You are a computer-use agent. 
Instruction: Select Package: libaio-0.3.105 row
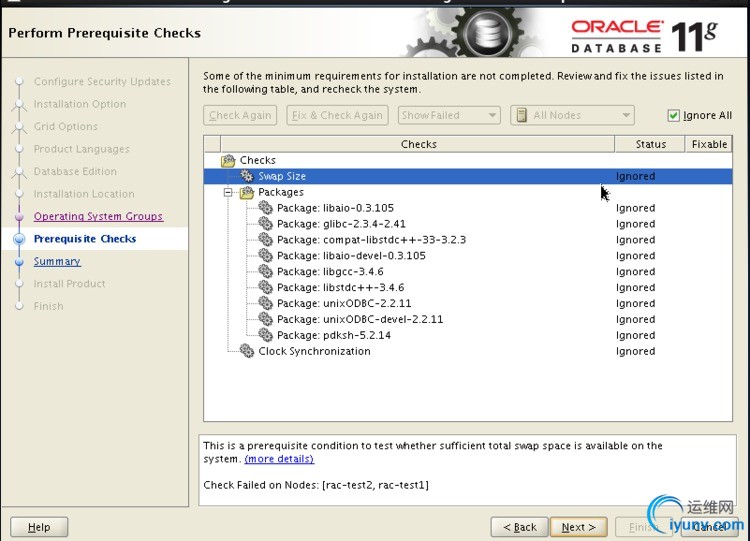[468, 208]
